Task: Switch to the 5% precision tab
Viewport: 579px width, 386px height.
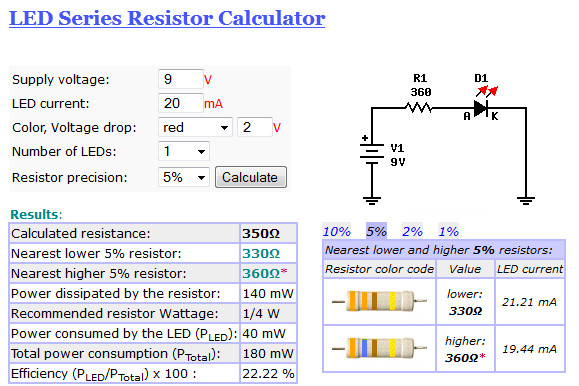Action: click(x=376, y=232)
